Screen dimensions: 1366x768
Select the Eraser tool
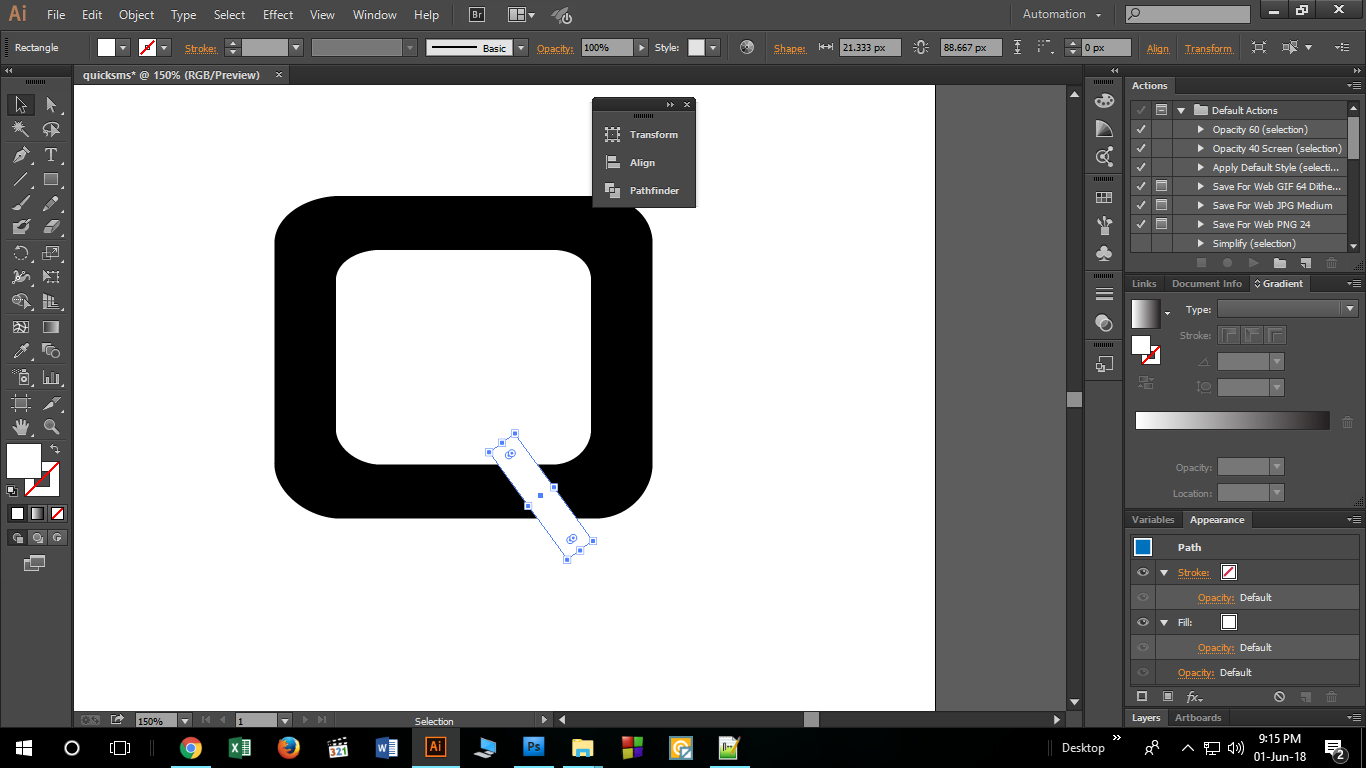[51, 227]
